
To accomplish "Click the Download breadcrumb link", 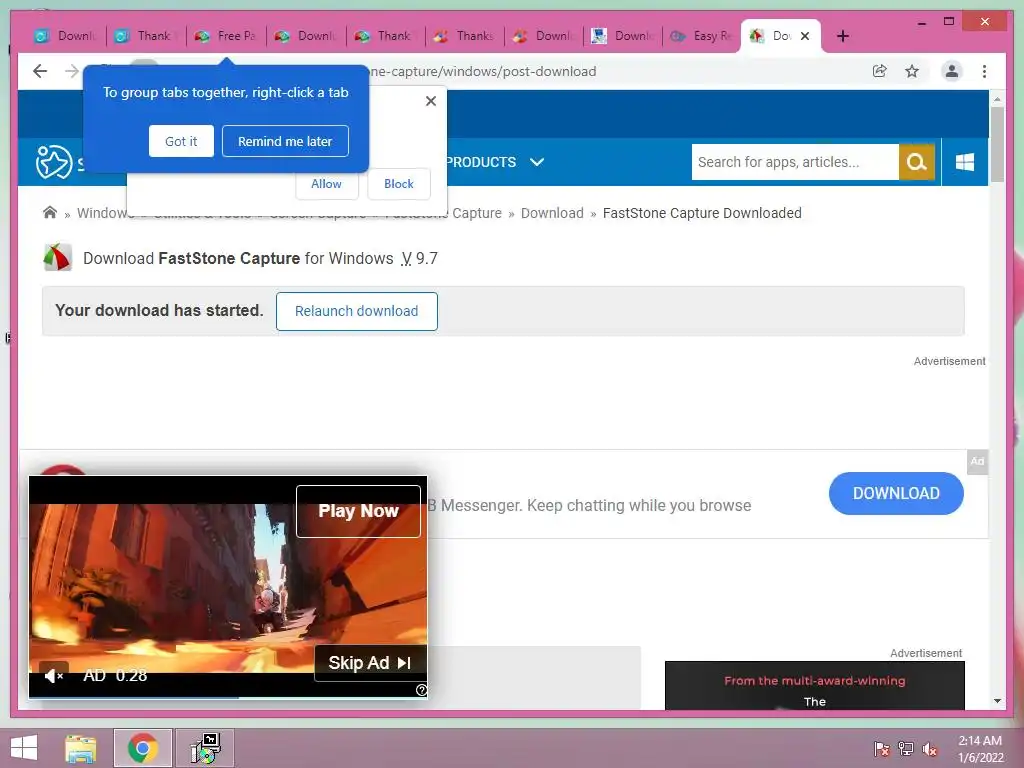I will [552, 213].
